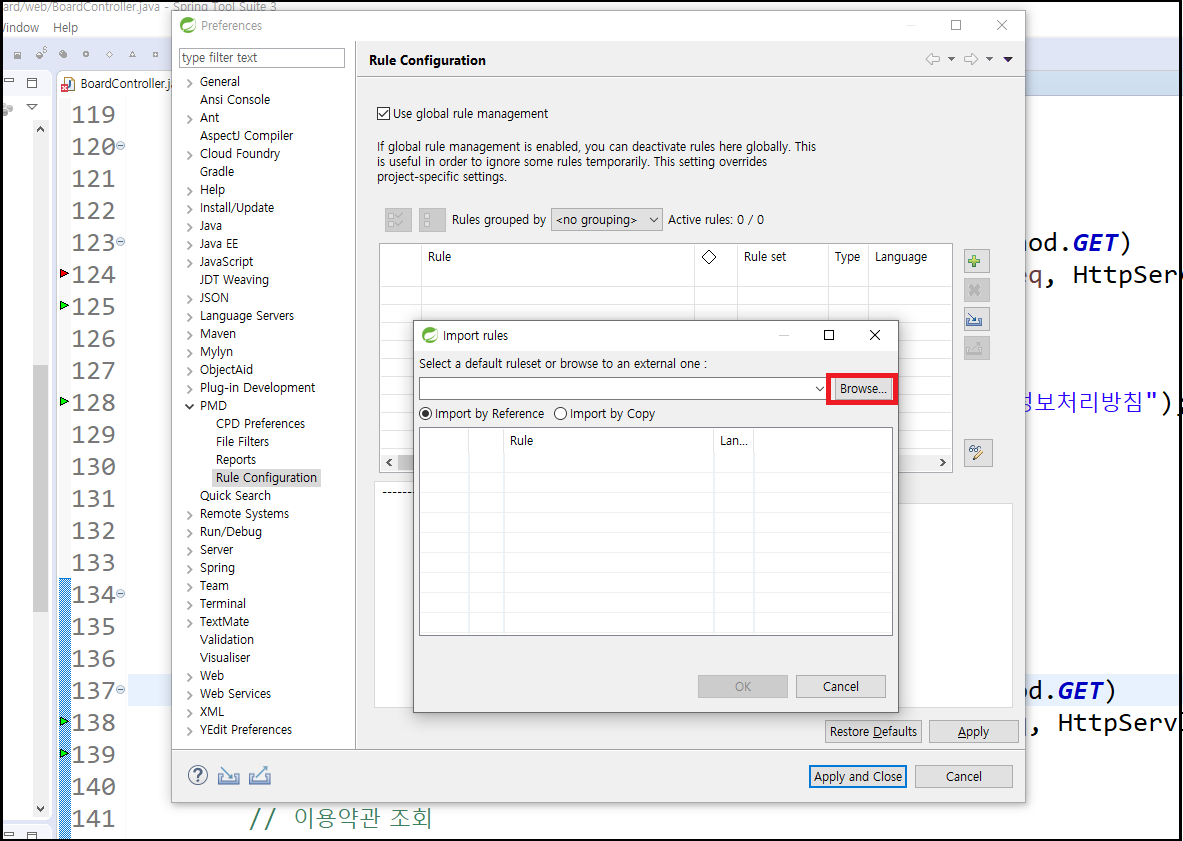Select Import by Copy radio button
This screenshot has height=841, width=1183.
tap(560, 413)
